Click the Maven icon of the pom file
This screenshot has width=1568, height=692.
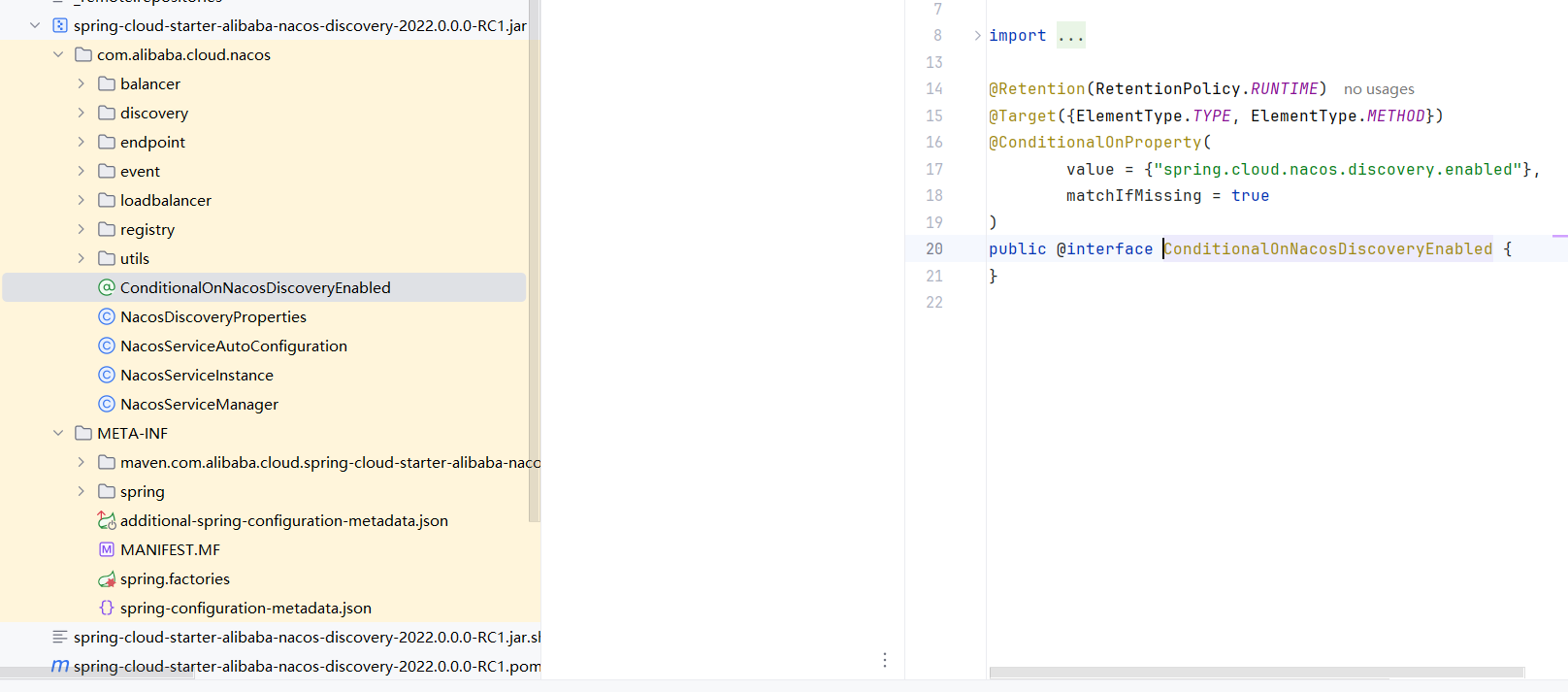tap(60, 666)
